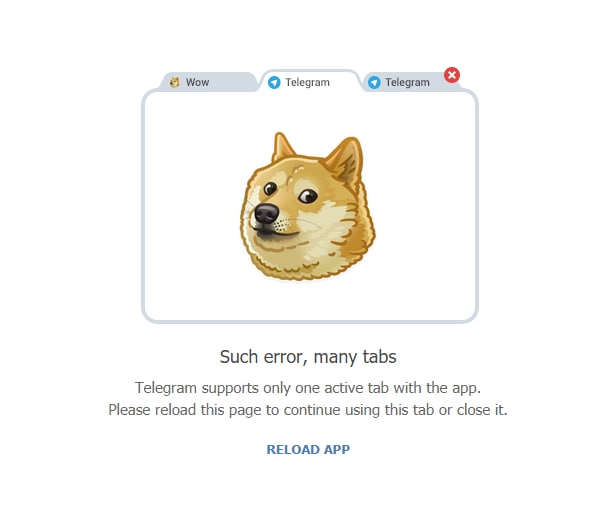Click the doge's right ear
This screenshot has height=530, width=598.
click(346, 159)
